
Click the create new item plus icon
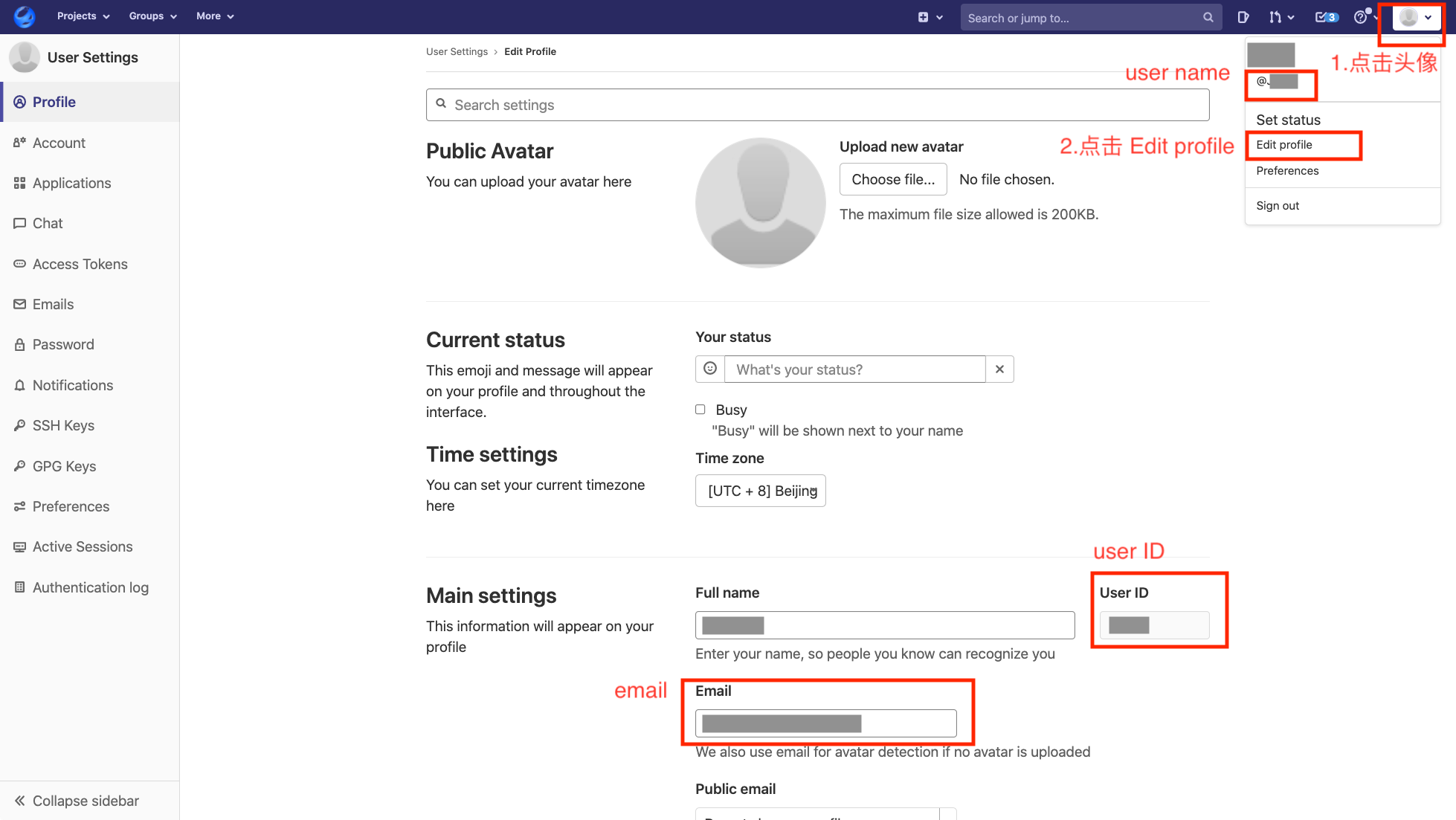(923, 18)
